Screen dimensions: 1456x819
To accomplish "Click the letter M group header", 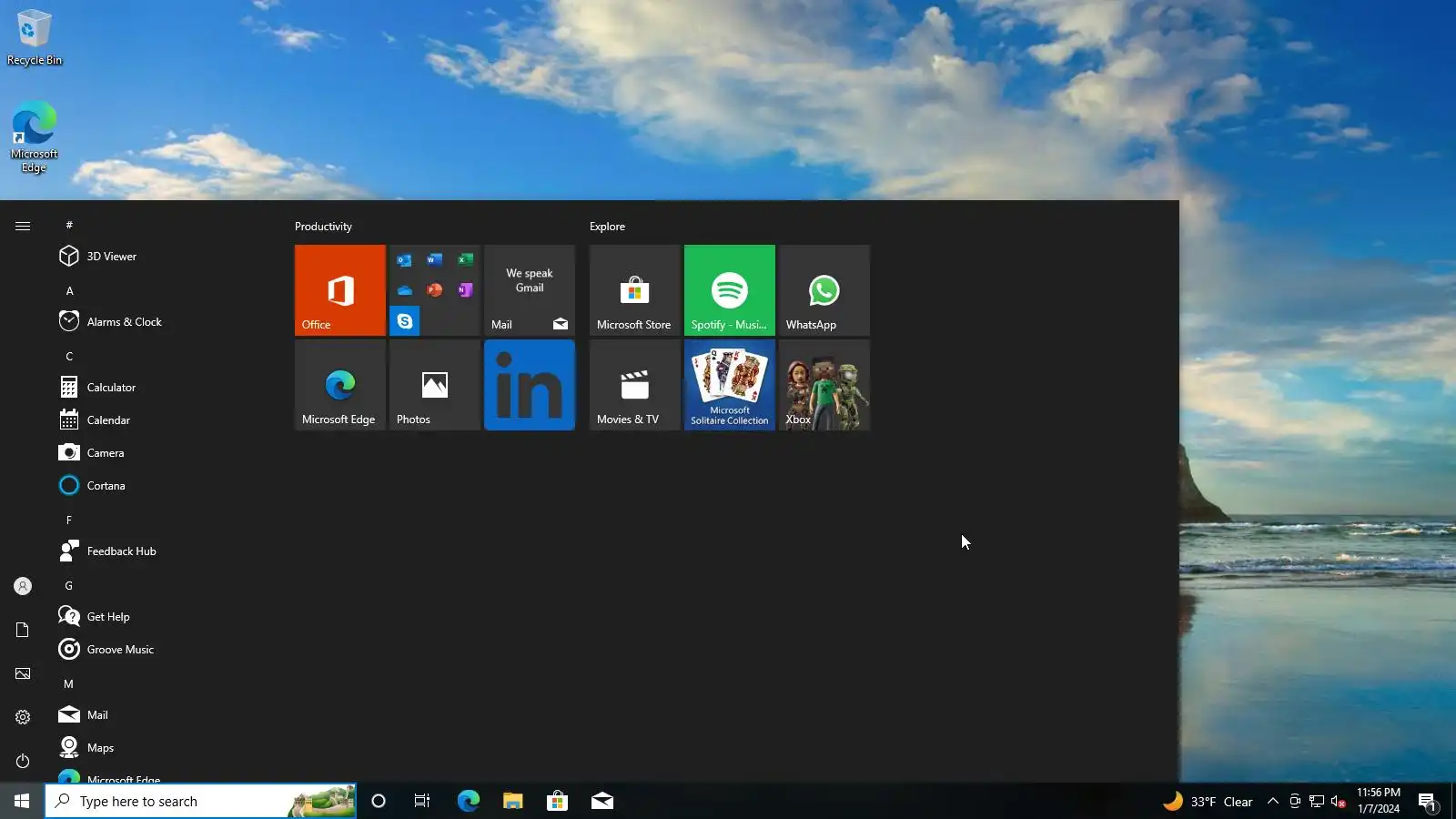I will coord(69,683).
